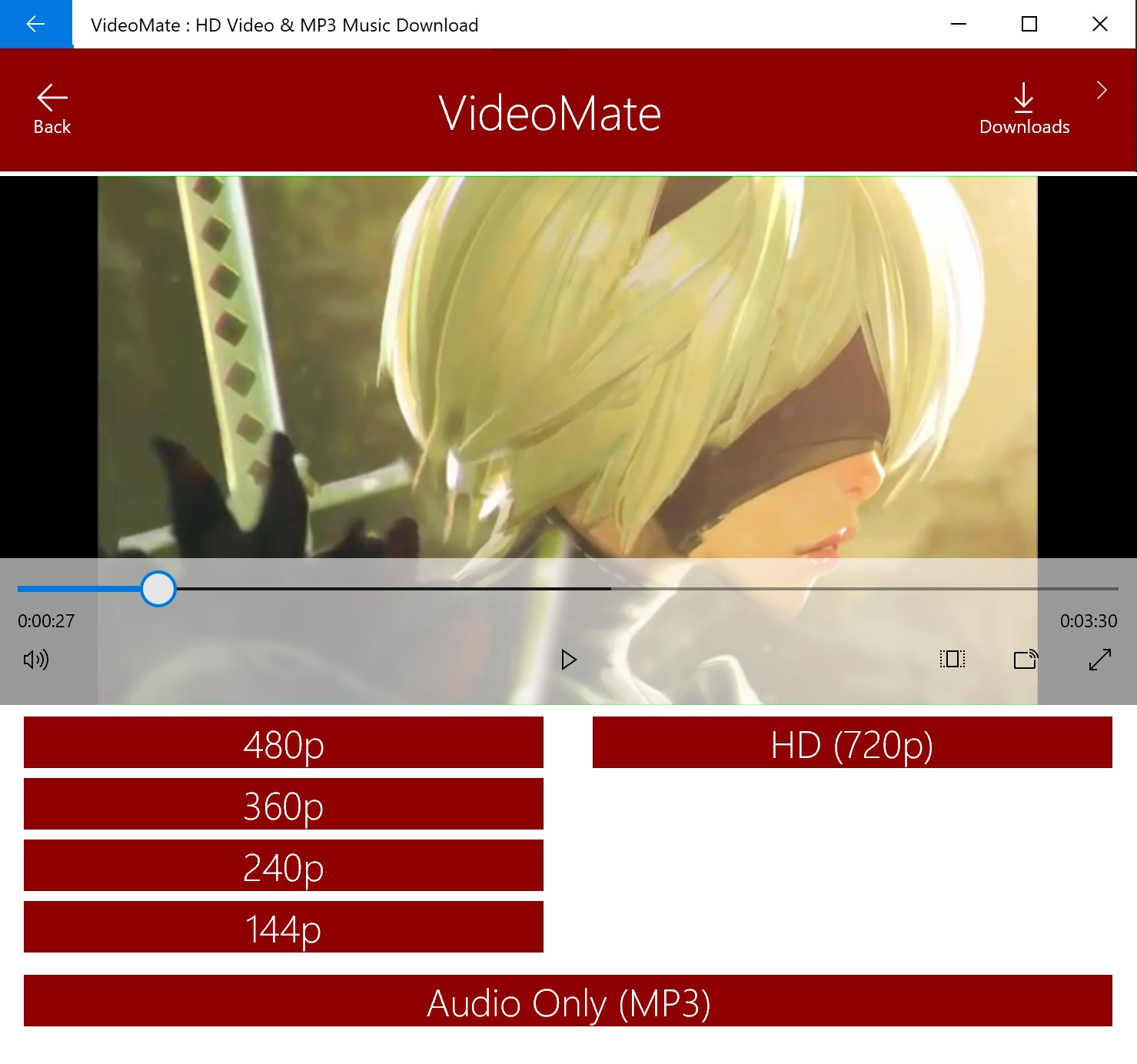Download the video in HD (720p)

(853, 743)
